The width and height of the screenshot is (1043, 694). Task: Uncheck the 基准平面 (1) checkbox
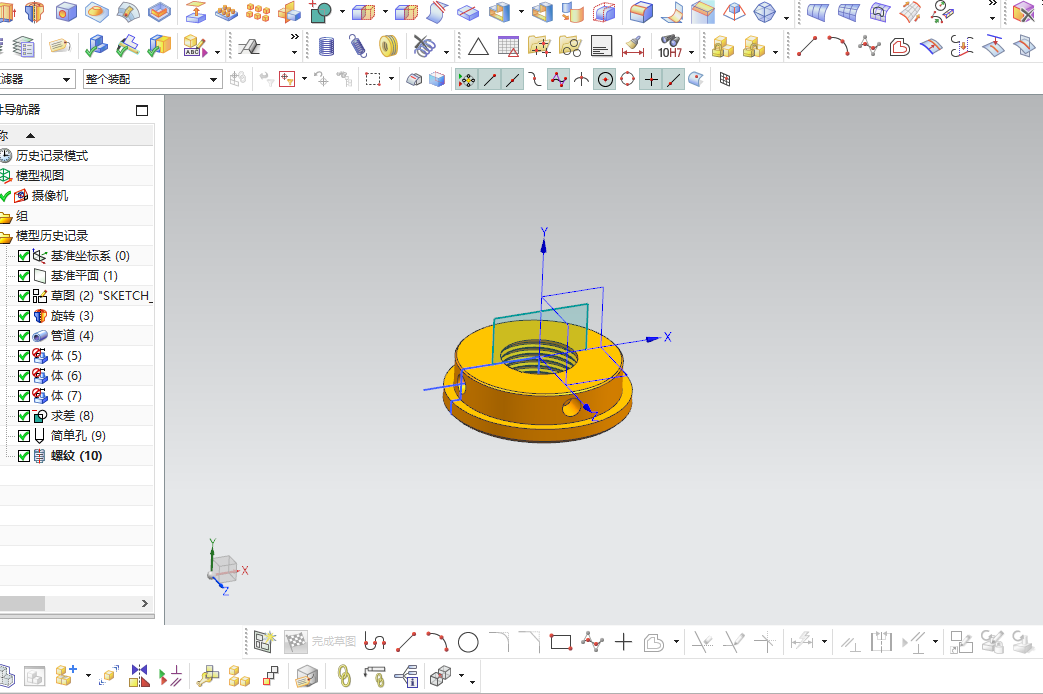point(24,276)
